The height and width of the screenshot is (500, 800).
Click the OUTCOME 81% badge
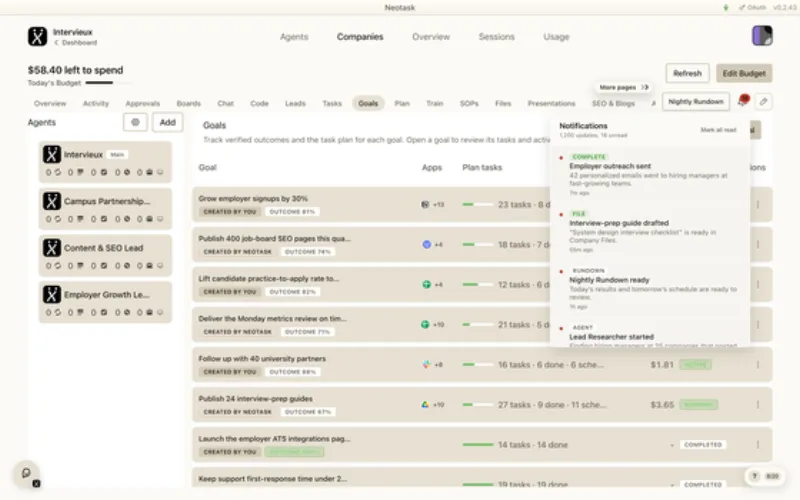tap(292, 212)
